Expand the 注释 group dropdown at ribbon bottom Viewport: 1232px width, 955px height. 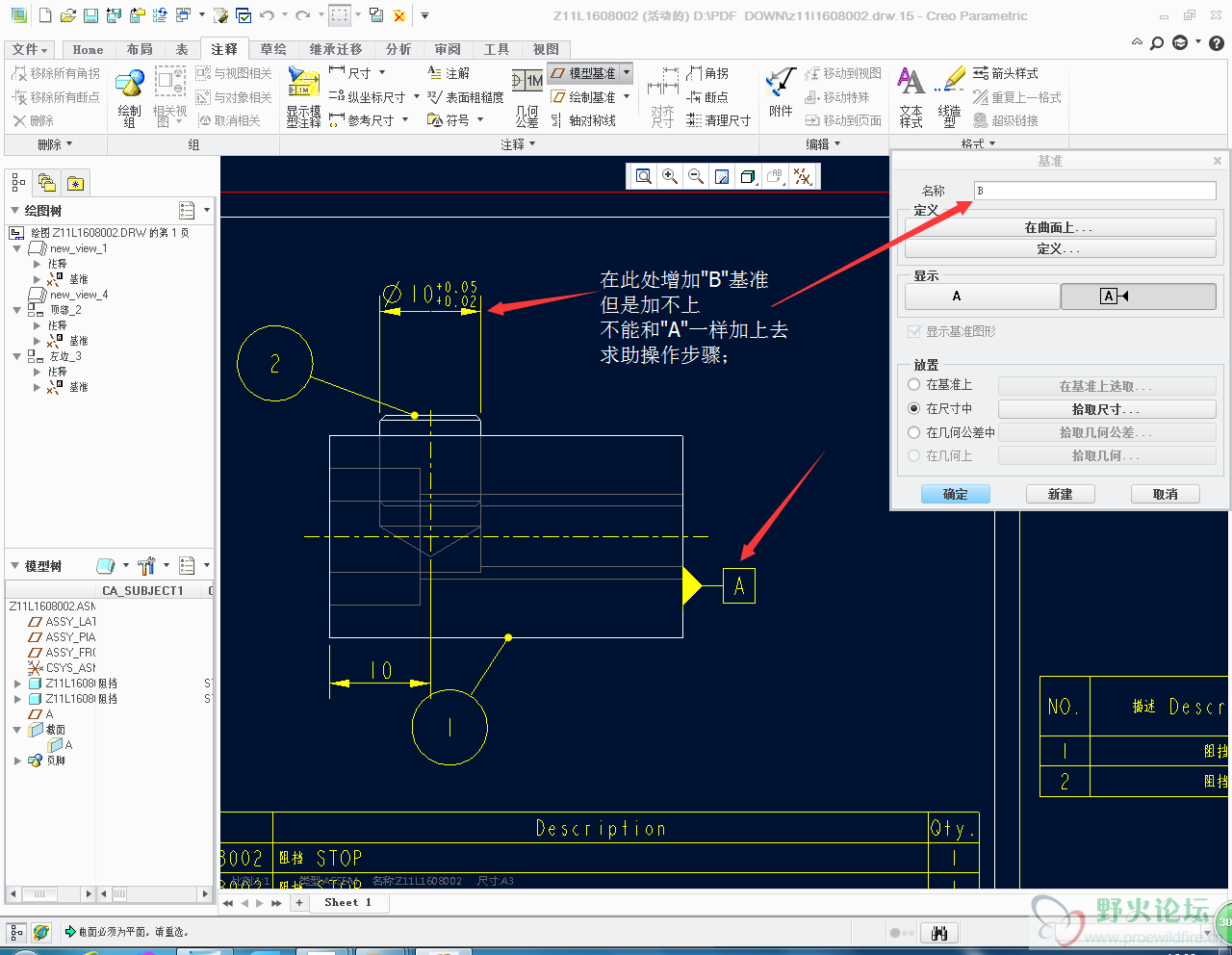(x=518, y=144)
